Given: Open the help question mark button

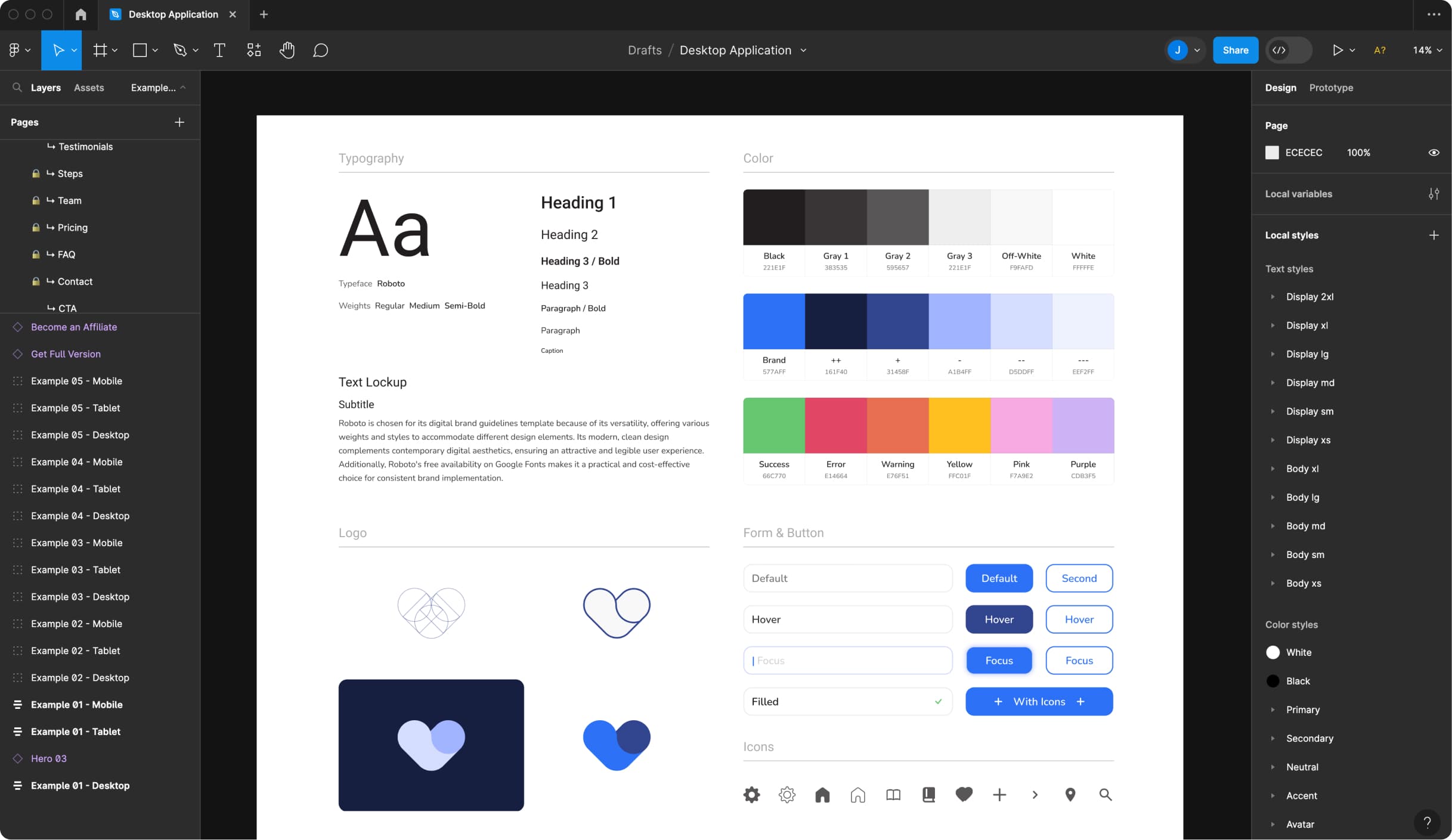Looking at the screenshot, I should coord(1427,823).
